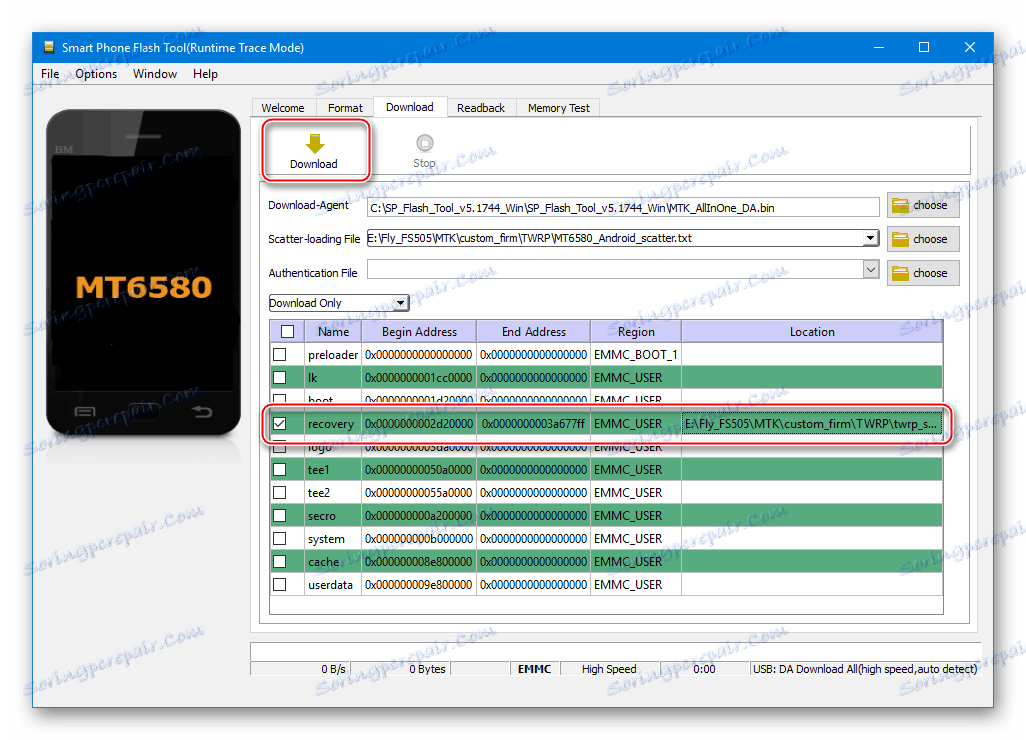This screenshot has height=740, width=1026.
Task: Maximize the Flash Tool window
Action: pyautogui.click(x=924, y=47)
